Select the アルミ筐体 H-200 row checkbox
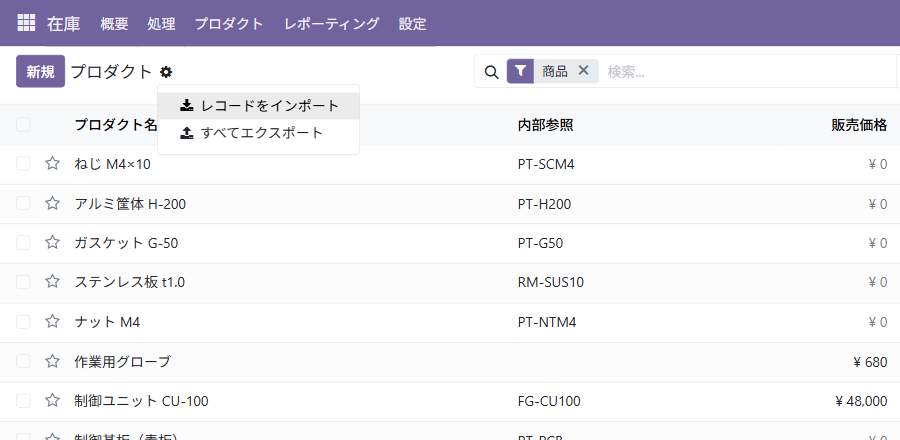900x440 pixels. pos(23,203)
